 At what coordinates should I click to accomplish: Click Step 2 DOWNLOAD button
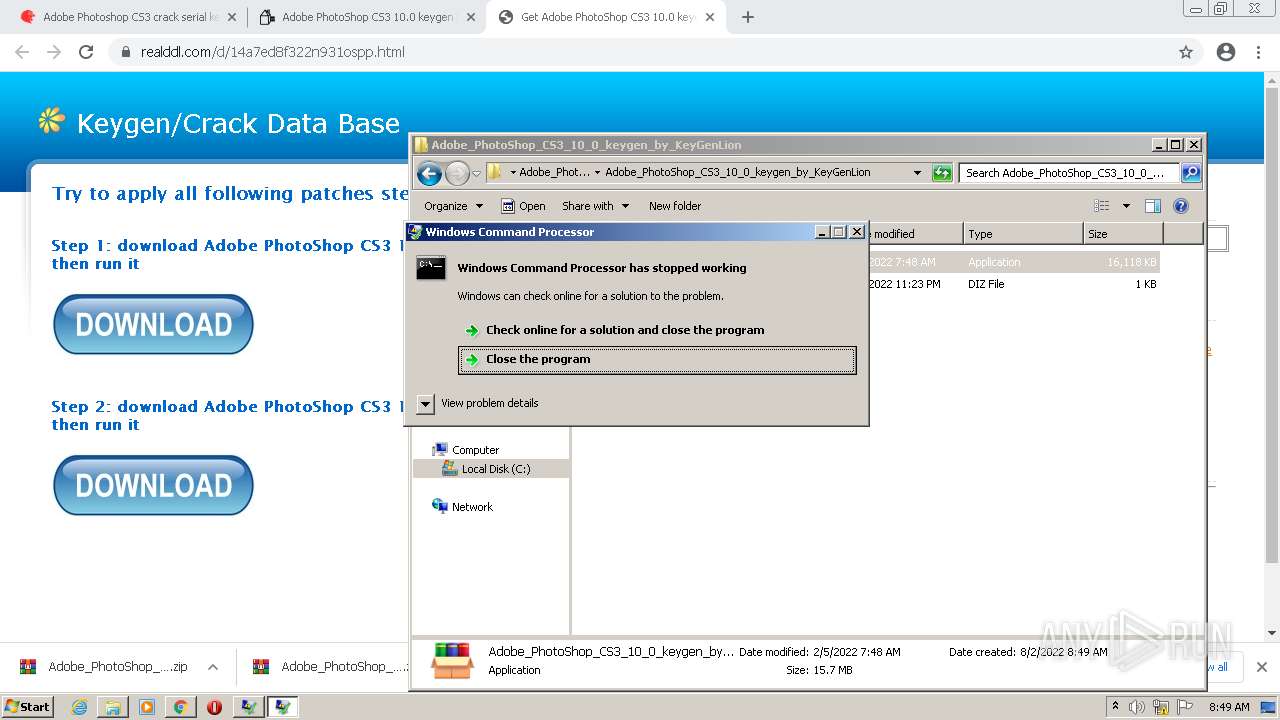[x=153, y=485]
